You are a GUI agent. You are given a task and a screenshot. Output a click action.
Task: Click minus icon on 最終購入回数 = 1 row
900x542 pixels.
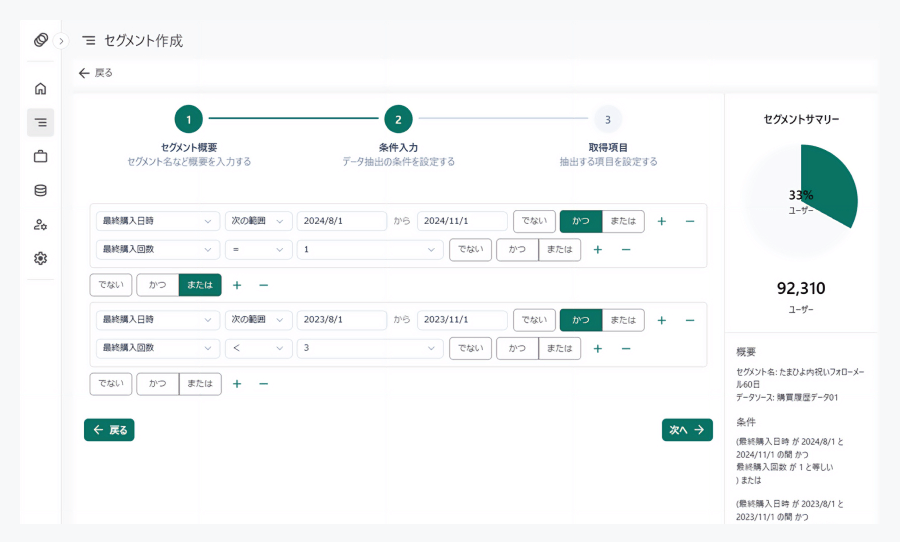[x=626, y=250]
